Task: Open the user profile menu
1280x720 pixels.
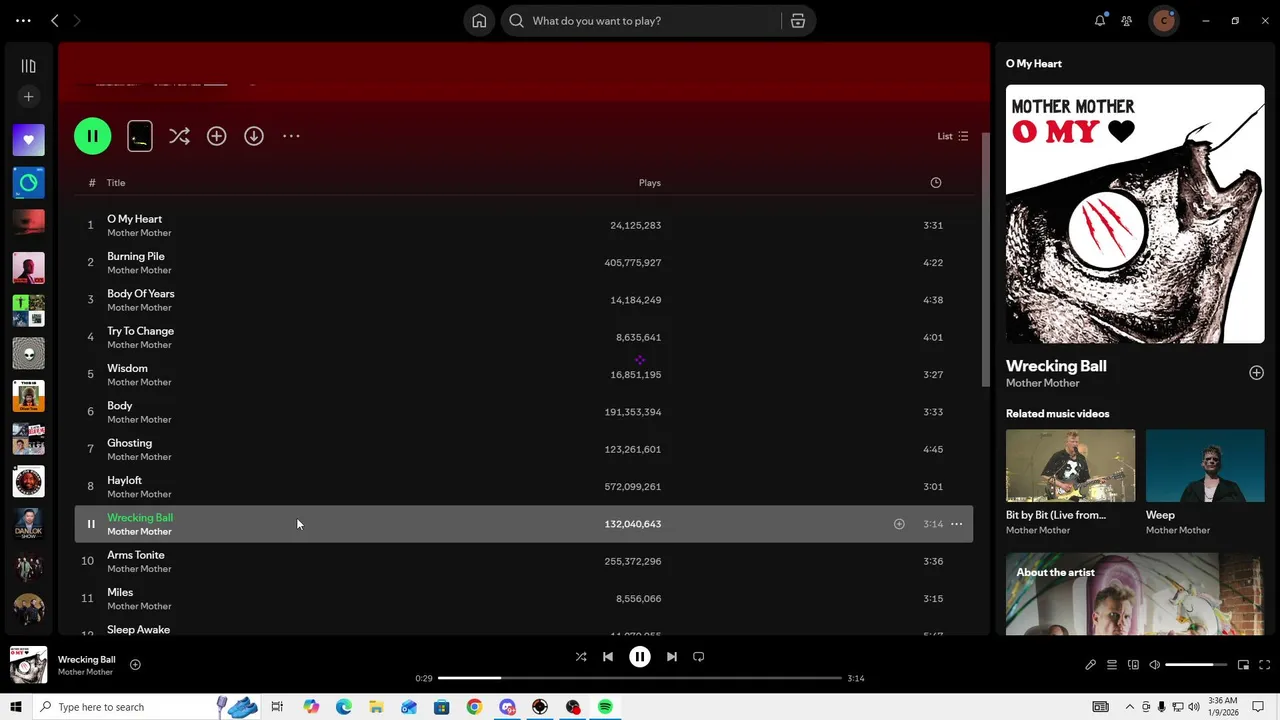Action: (1163, 20)
